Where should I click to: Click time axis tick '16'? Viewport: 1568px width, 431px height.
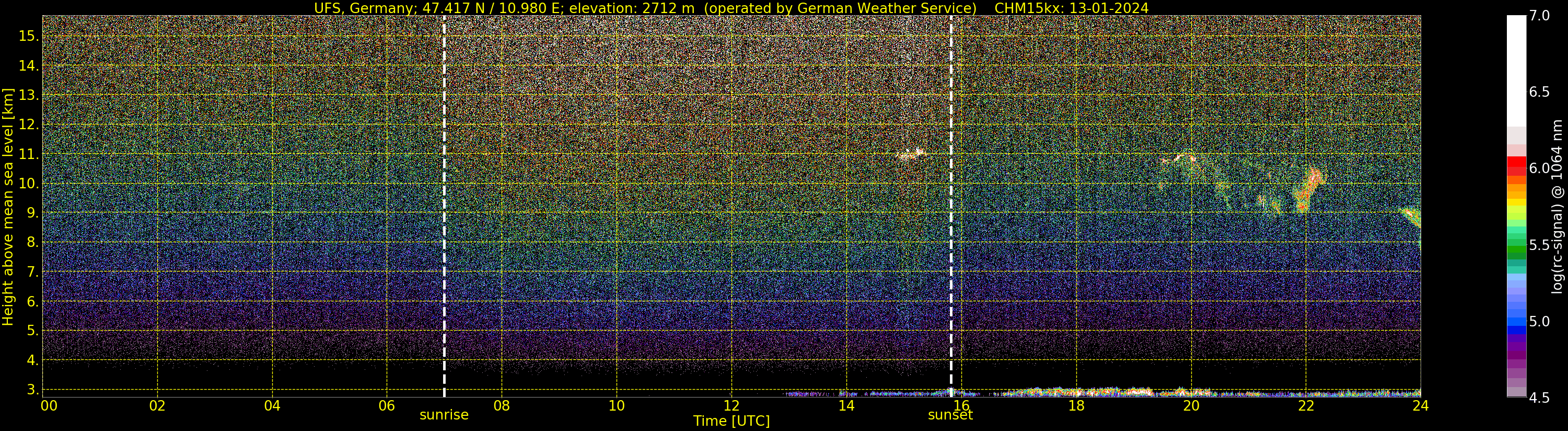click(961, 406)
